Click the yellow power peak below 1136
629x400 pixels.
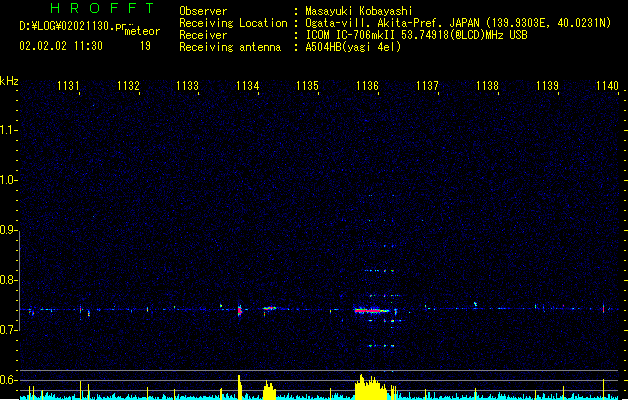371,387
